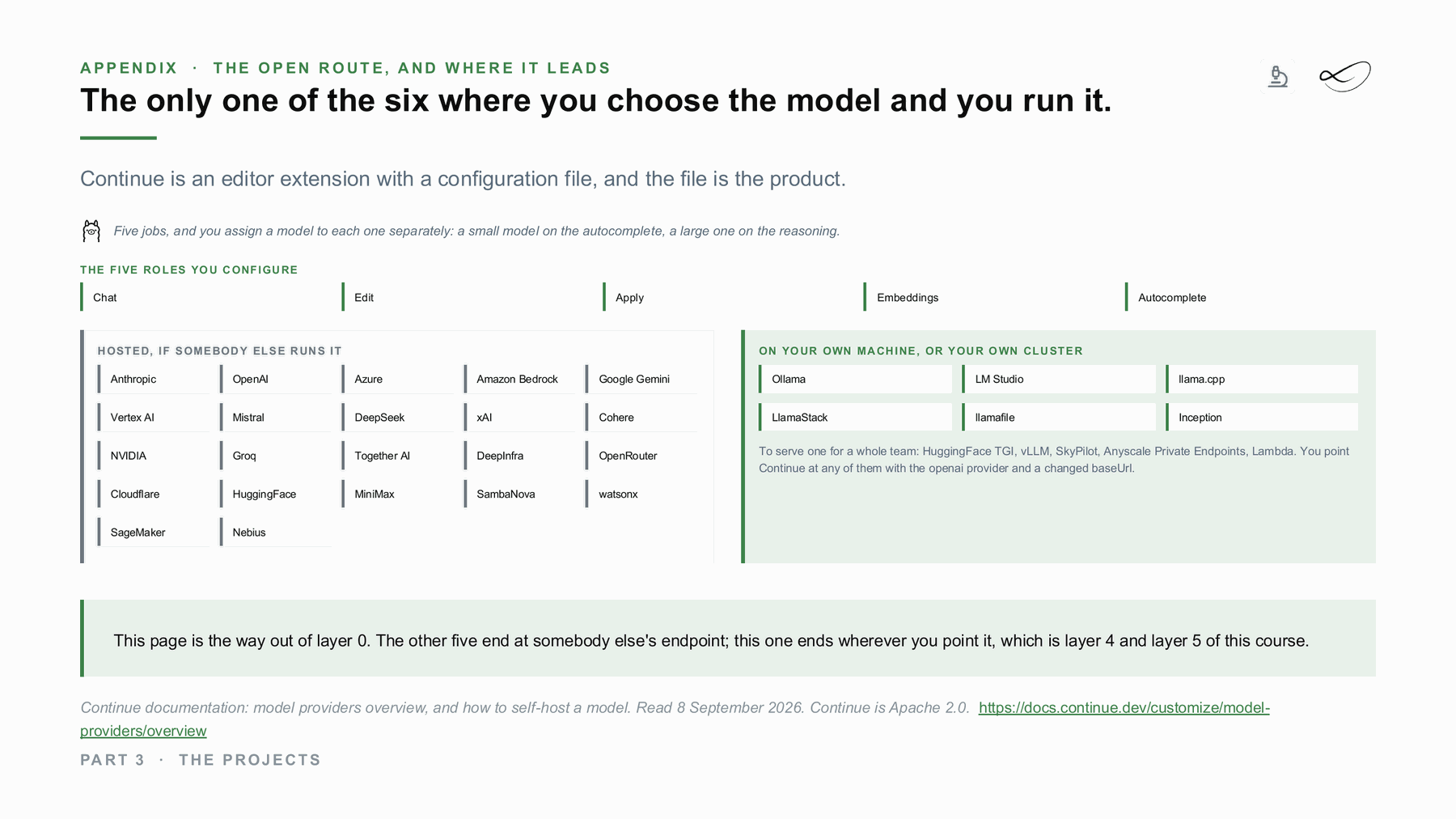Click the xAI provider

[x=520, y=418]
